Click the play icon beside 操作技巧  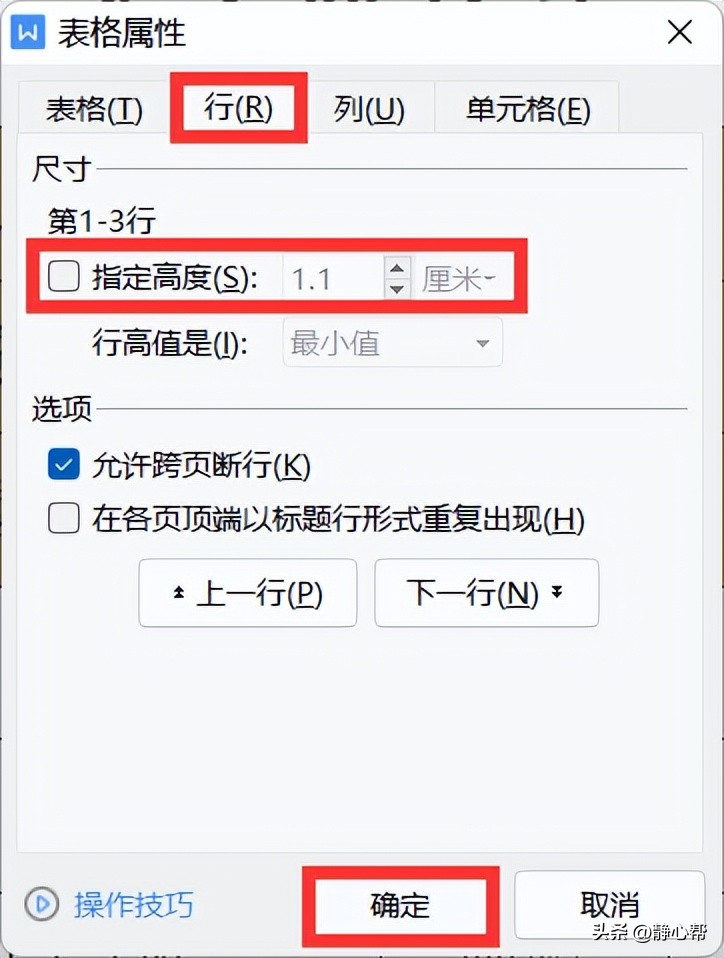coord(42,904)
